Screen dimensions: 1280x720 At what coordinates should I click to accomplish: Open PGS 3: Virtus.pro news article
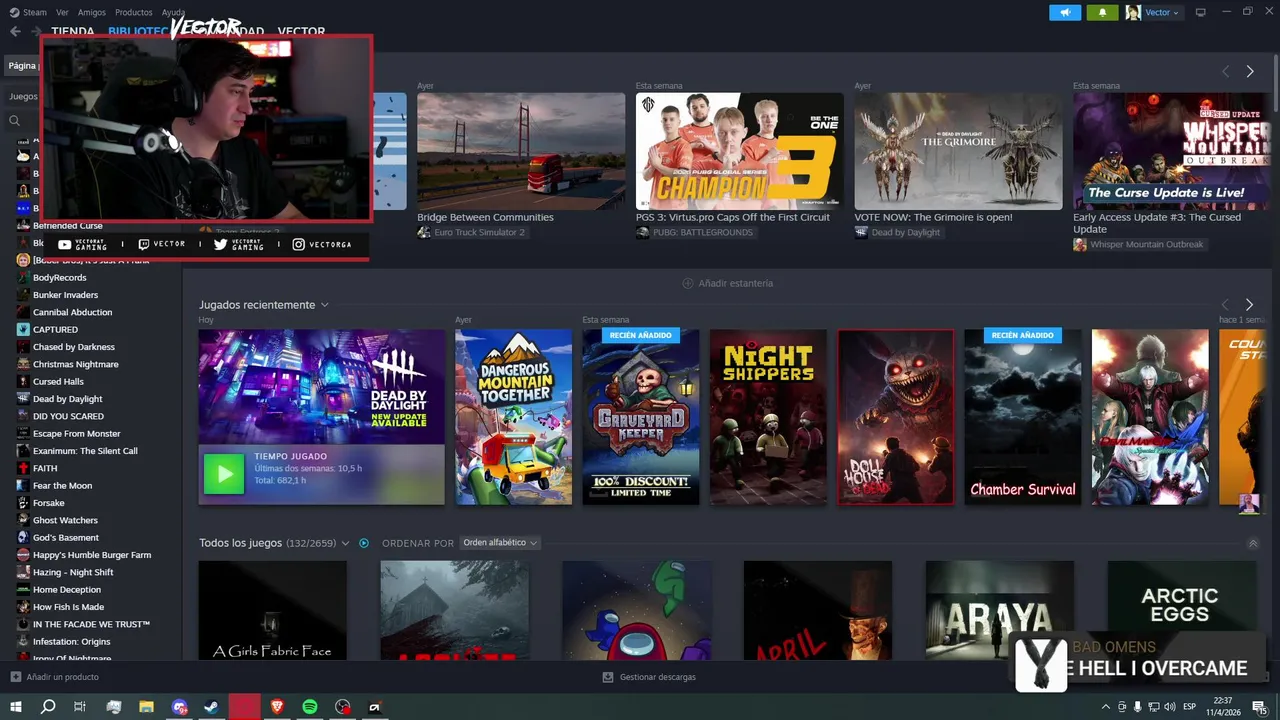[733, 217]
